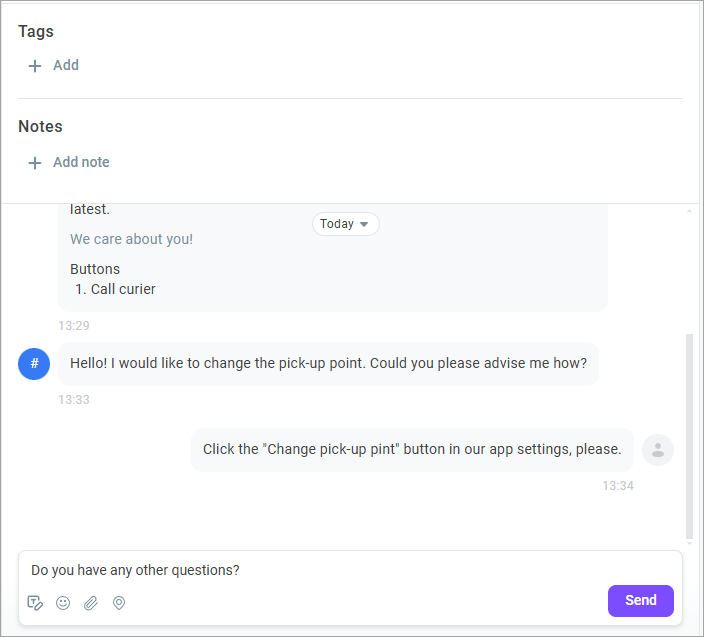Open the message templates icon
The height and width of the screenshot is (637, 704).
point(35,603)
